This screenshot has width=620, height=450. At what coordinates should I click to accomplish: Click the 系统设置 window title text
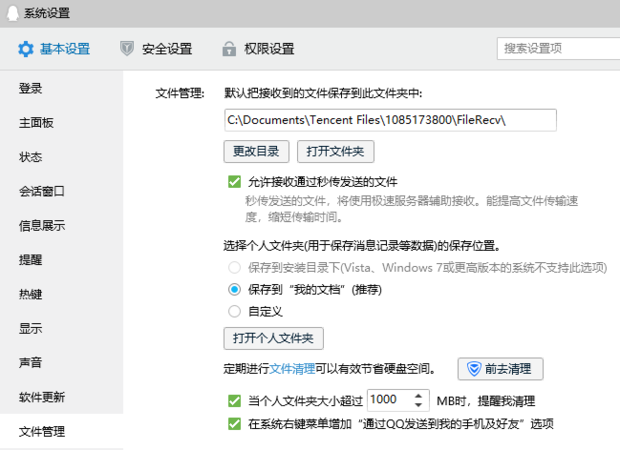tap(47, 13)
